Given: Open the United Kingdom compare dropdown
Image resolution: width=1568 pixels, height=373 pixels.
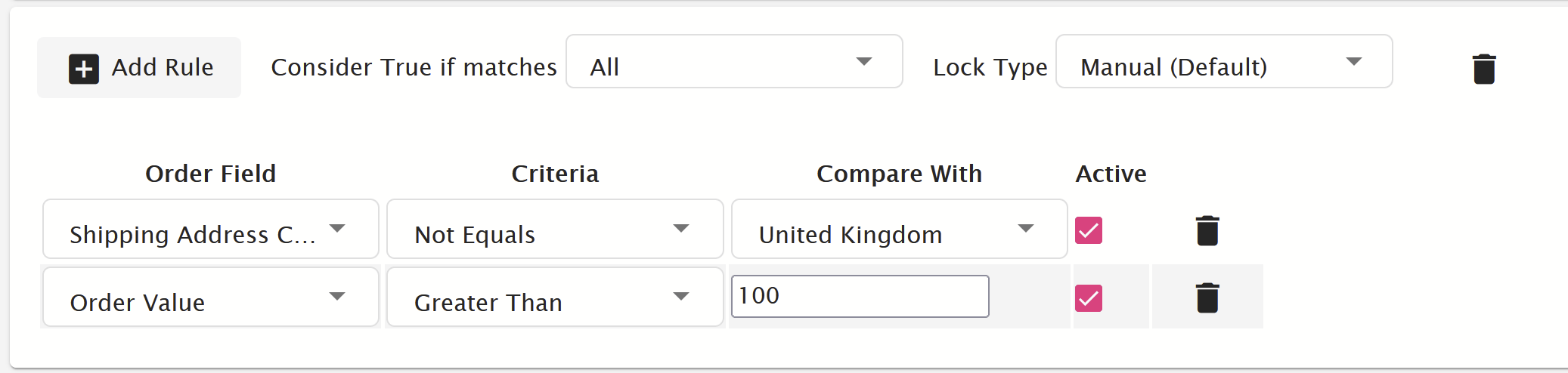Looking at the screenshot, I should (x=900, y=229).
